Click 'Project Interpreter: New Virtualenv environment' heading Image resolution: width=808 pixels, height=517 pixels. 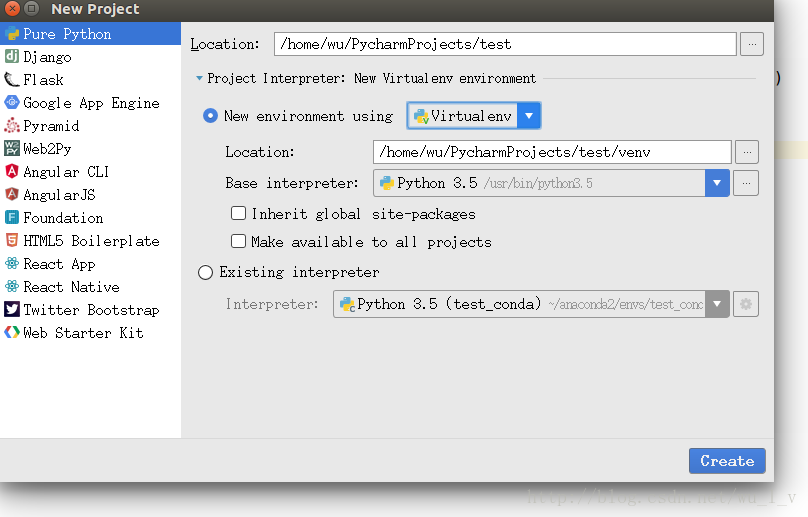pyautogui.click(x=372, y=78)
